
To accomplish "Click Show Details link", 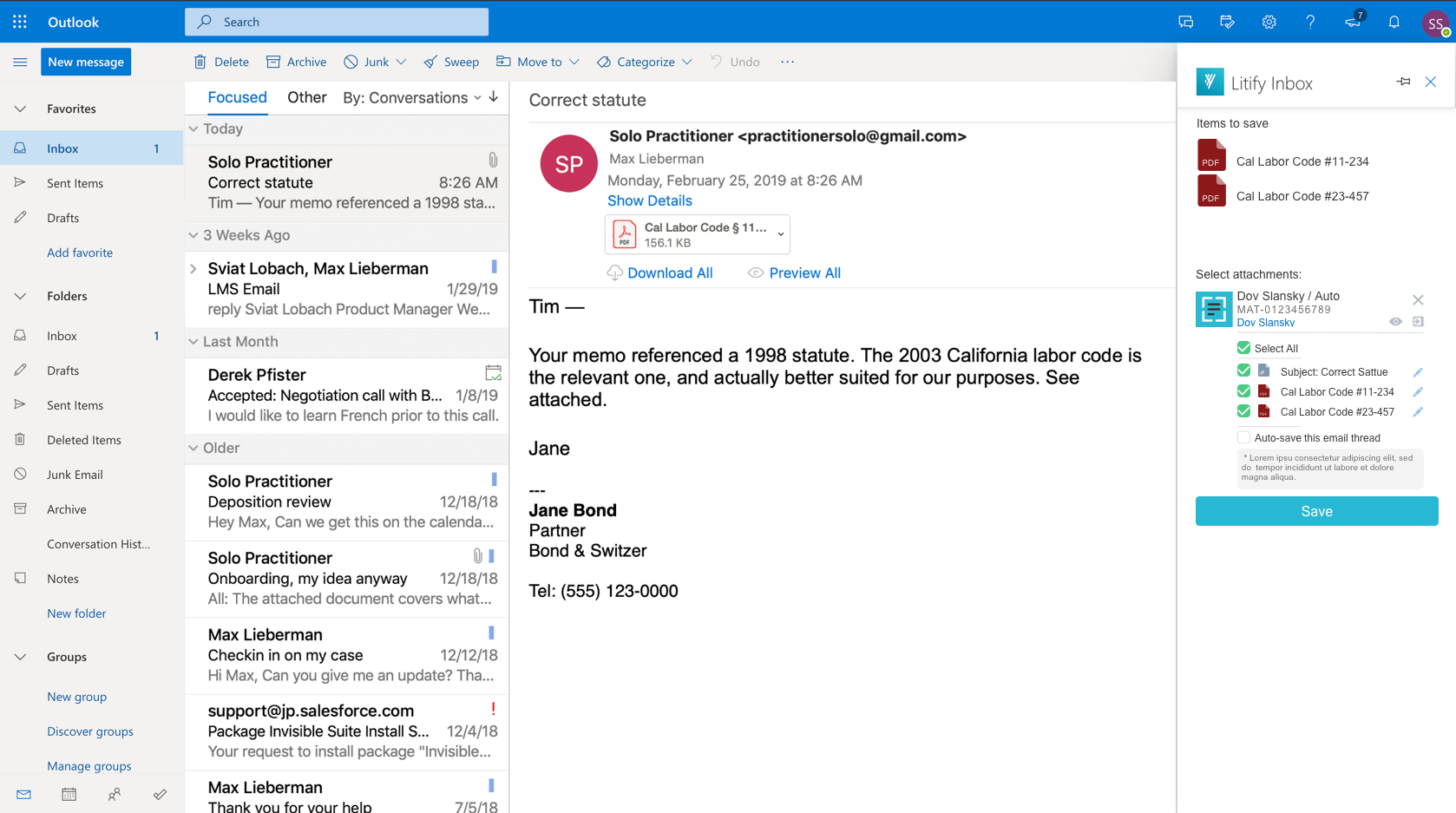I will pyautogui.click(x=649, y=200).
